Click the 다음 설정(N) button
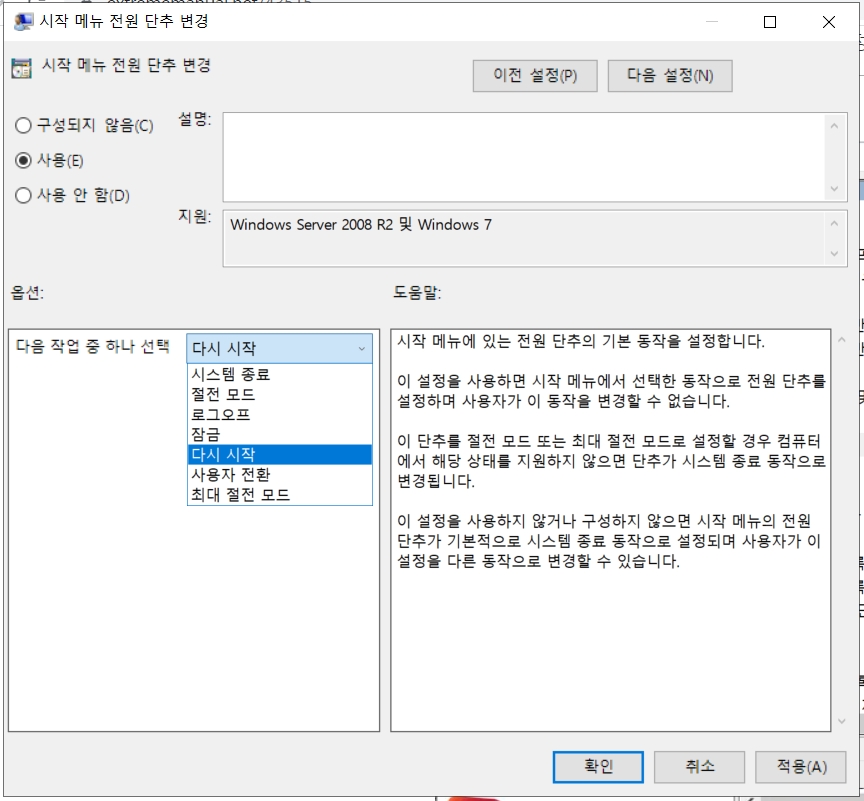 click(670, 75)
